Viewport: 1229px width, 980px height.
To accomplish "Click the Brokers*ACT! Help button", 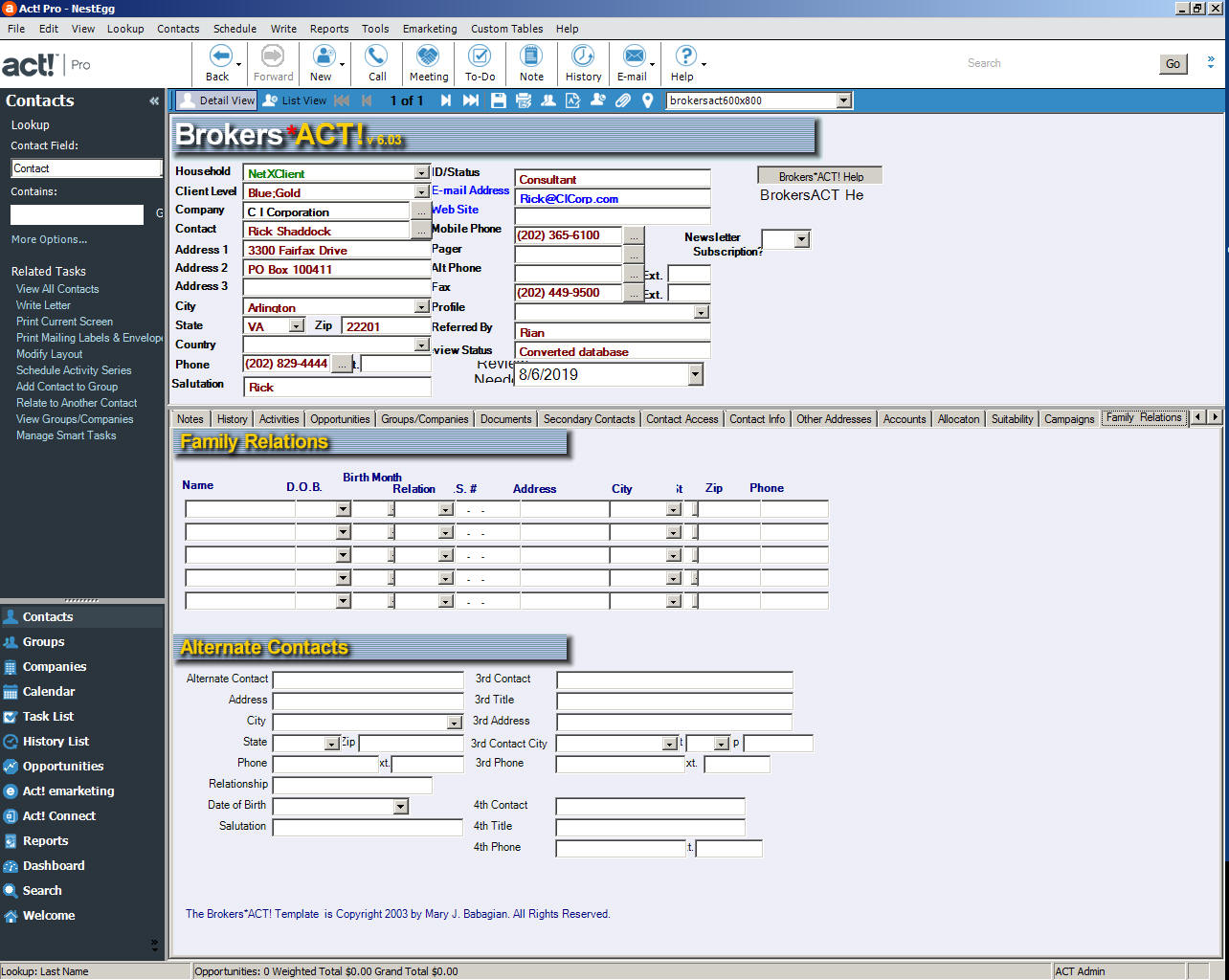I will point(820,176).
